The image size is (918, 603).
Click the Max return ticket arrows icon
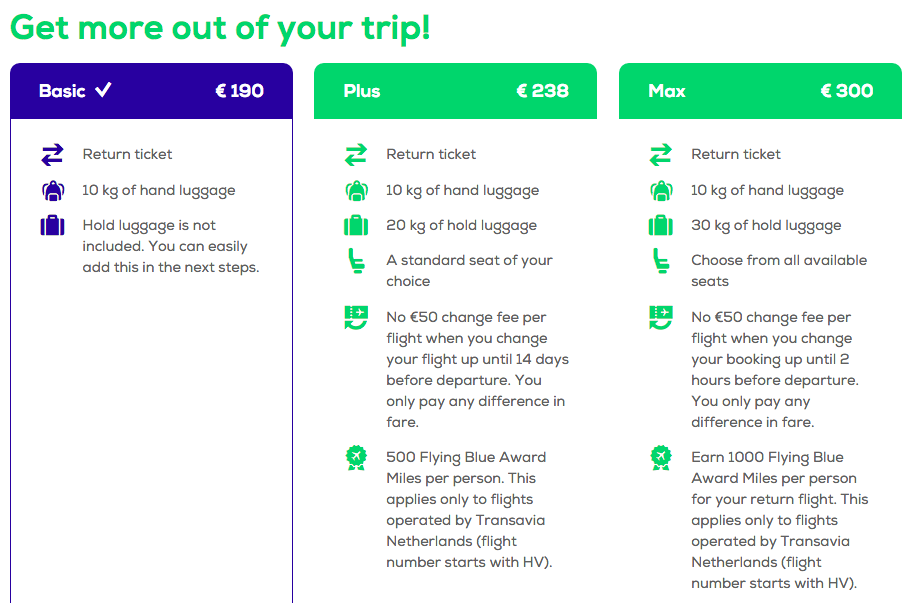(x=661, y=154)
